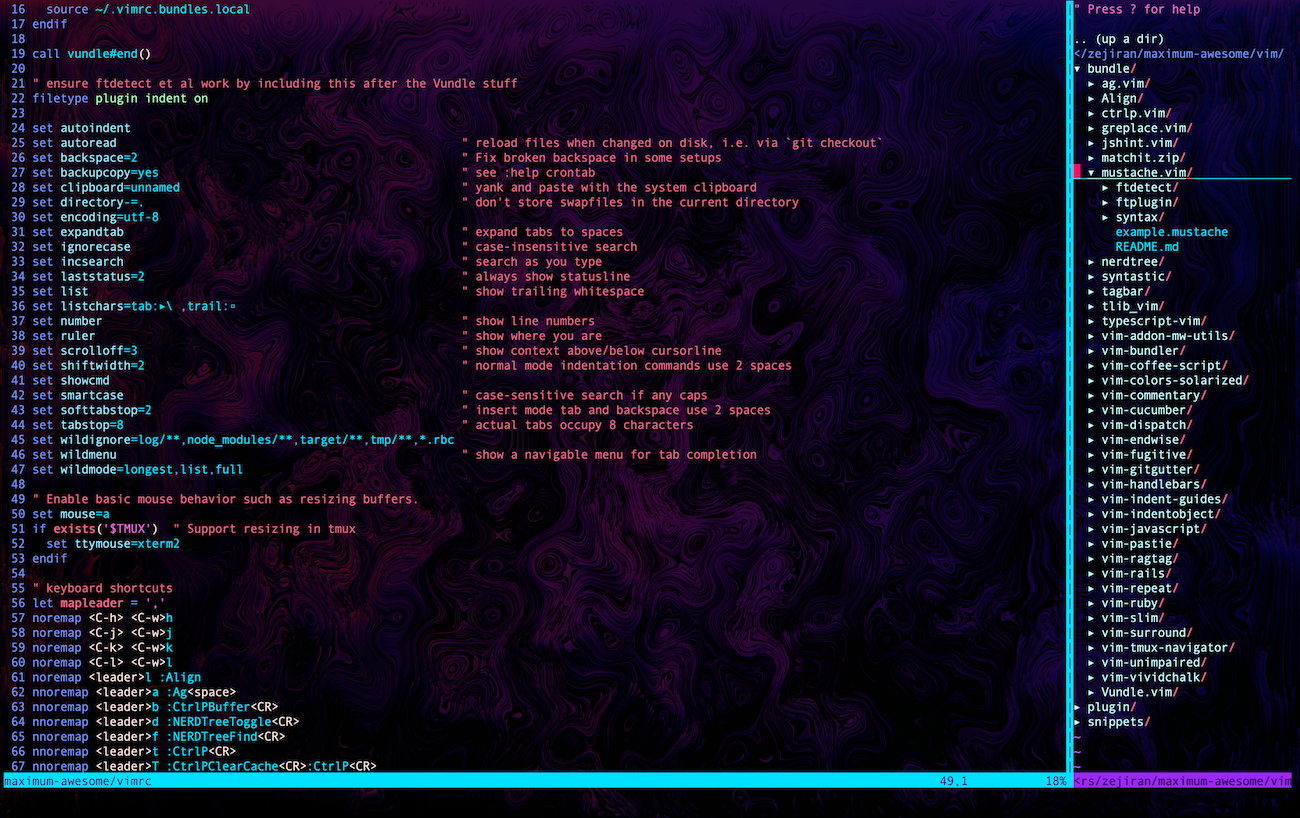1300x818 pixels.
Task: Select Vundle.vim/ folder
Action: pyautogui.click(x=1140, y=692)
